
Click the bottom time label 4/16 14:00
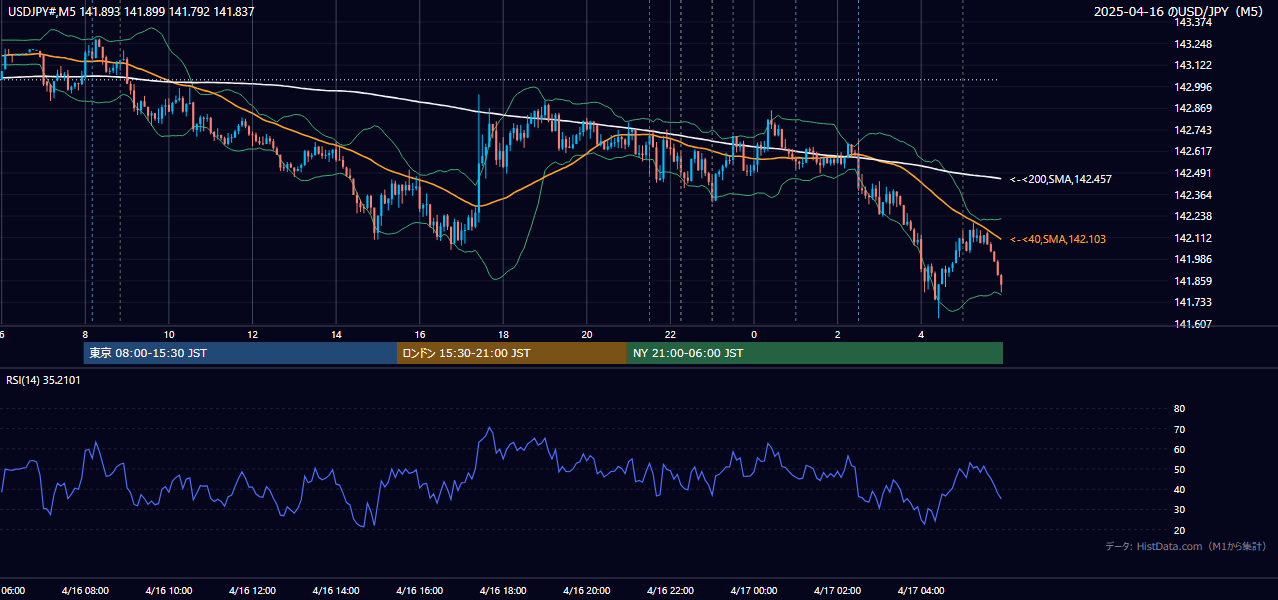(335, 591)
